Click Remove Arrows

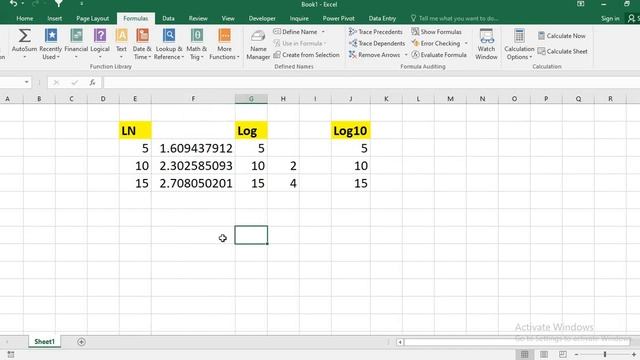coord(374,55)
